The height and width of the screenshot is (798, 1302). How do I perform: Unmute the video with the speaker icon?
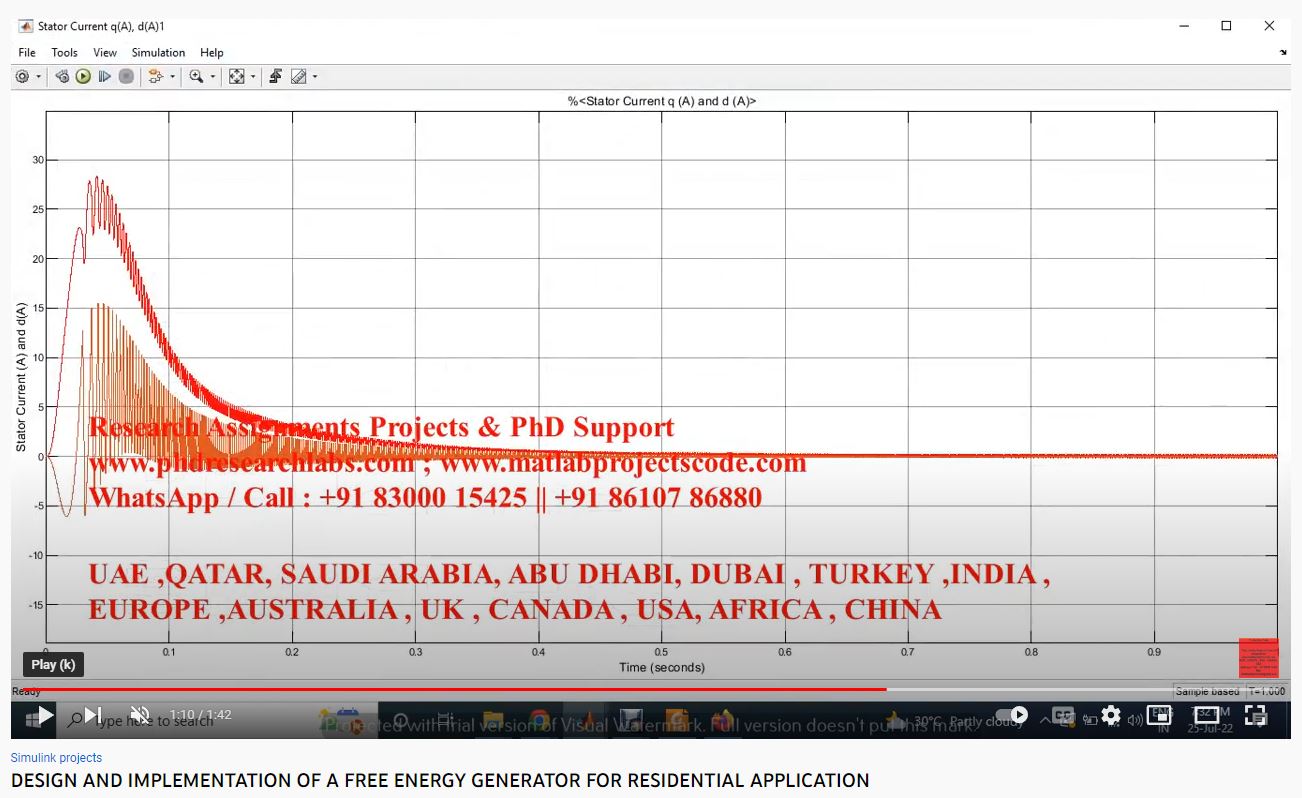click(x=140, y=716)
